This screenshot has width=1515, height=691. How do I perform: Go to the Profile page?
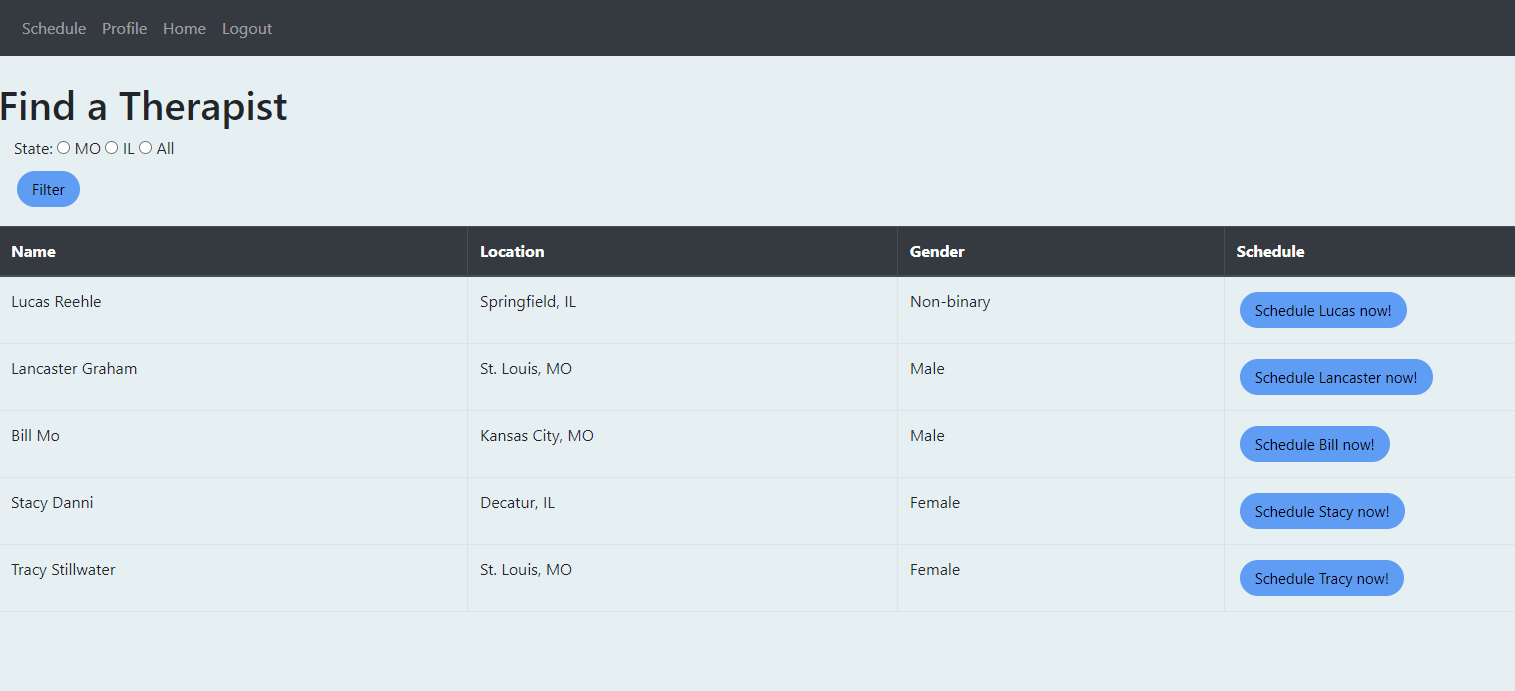(125, 28)
